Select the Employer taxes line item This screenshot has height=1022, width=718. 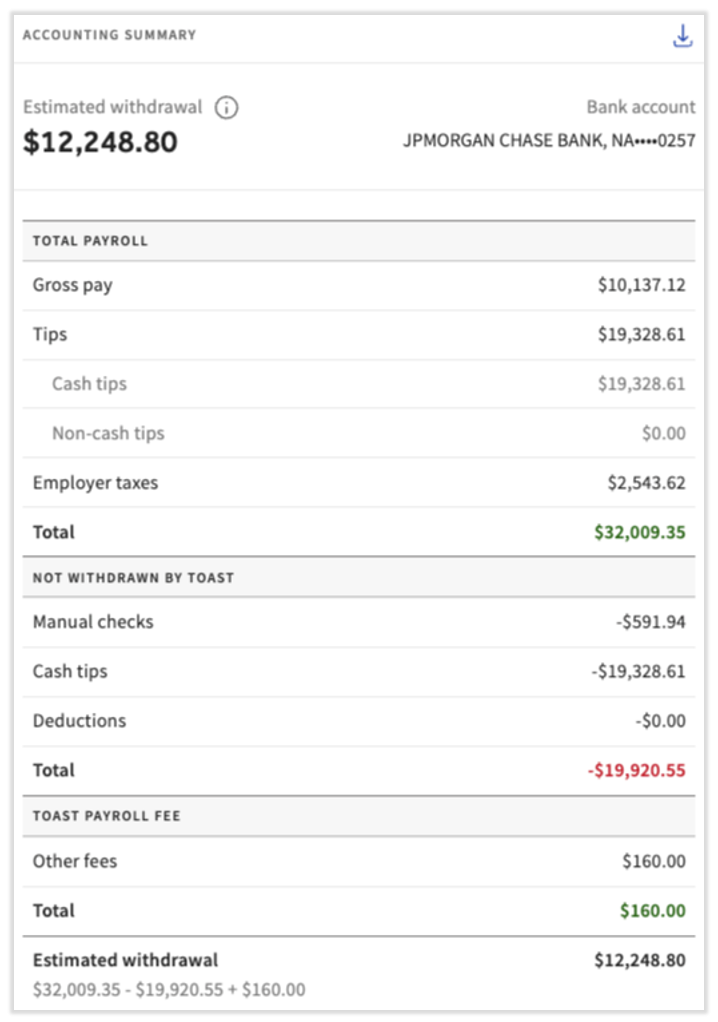(95, 483)
